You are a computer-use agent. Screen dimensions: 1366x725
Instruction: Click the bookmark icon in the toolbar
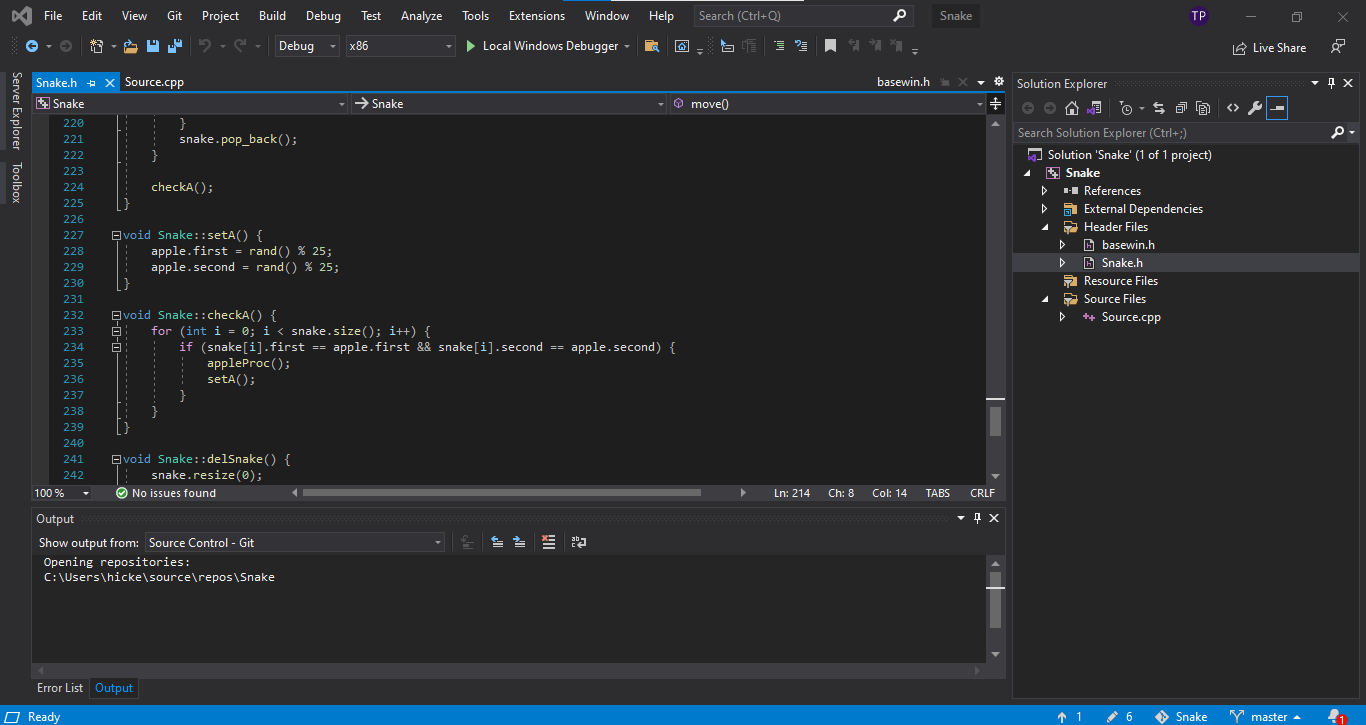tap(830, 46)
